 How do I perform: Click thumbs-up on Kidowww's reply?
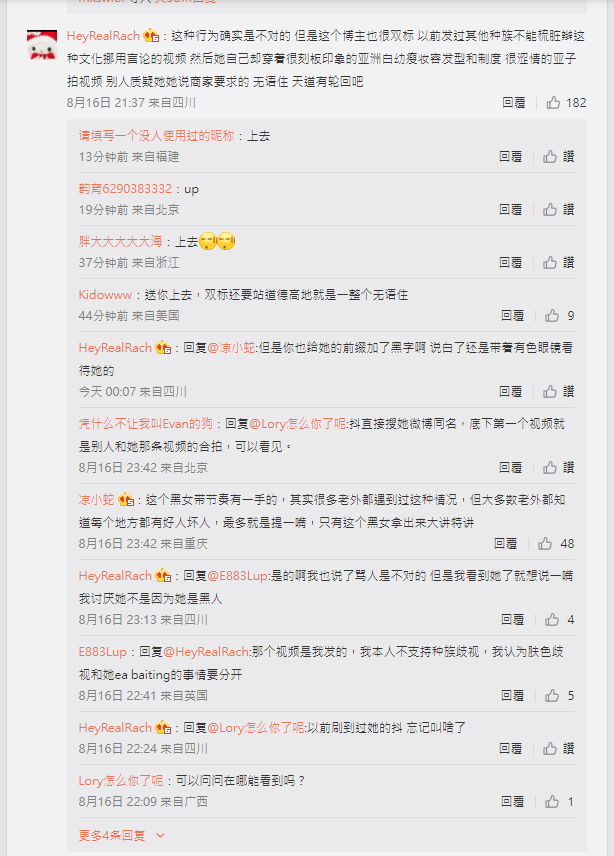point(559,316)
